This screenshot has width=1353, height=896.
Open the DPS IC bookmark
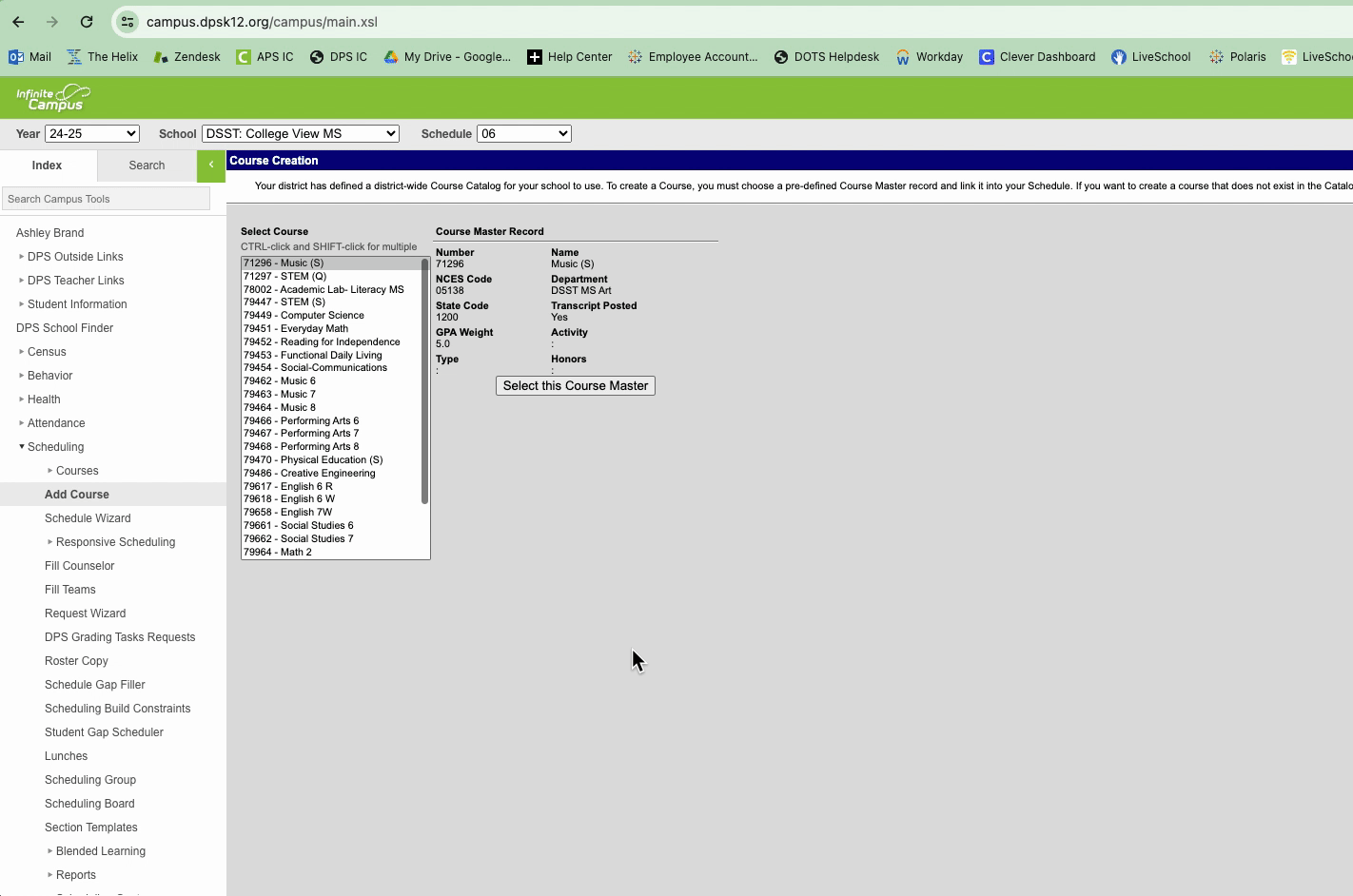coord(339,57)
